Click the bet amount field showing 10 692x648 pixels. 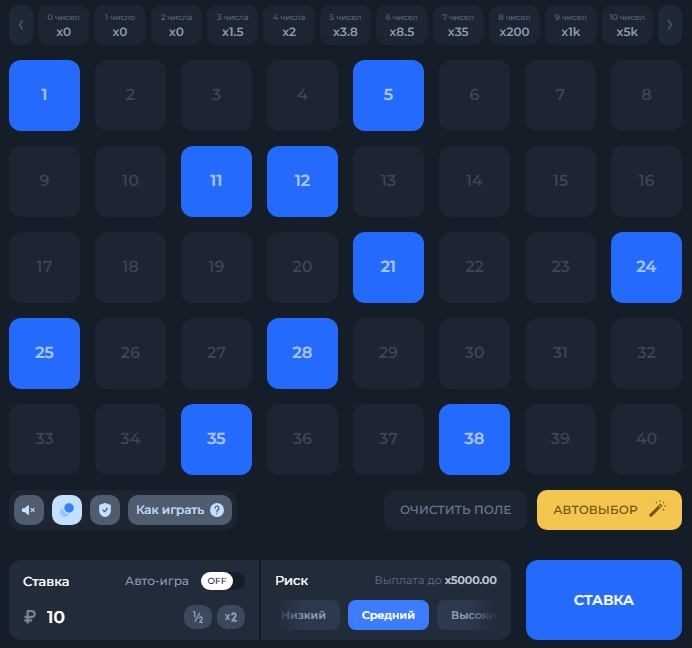tap(100, 617)
